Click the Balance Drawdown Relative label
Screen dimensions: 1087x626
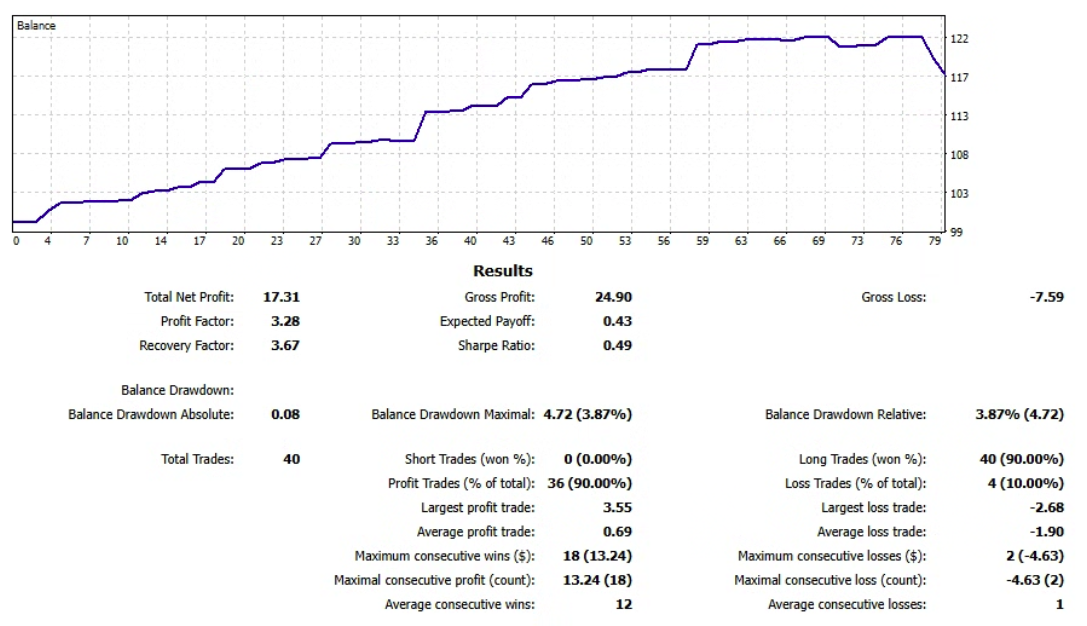tap(845, 414)
